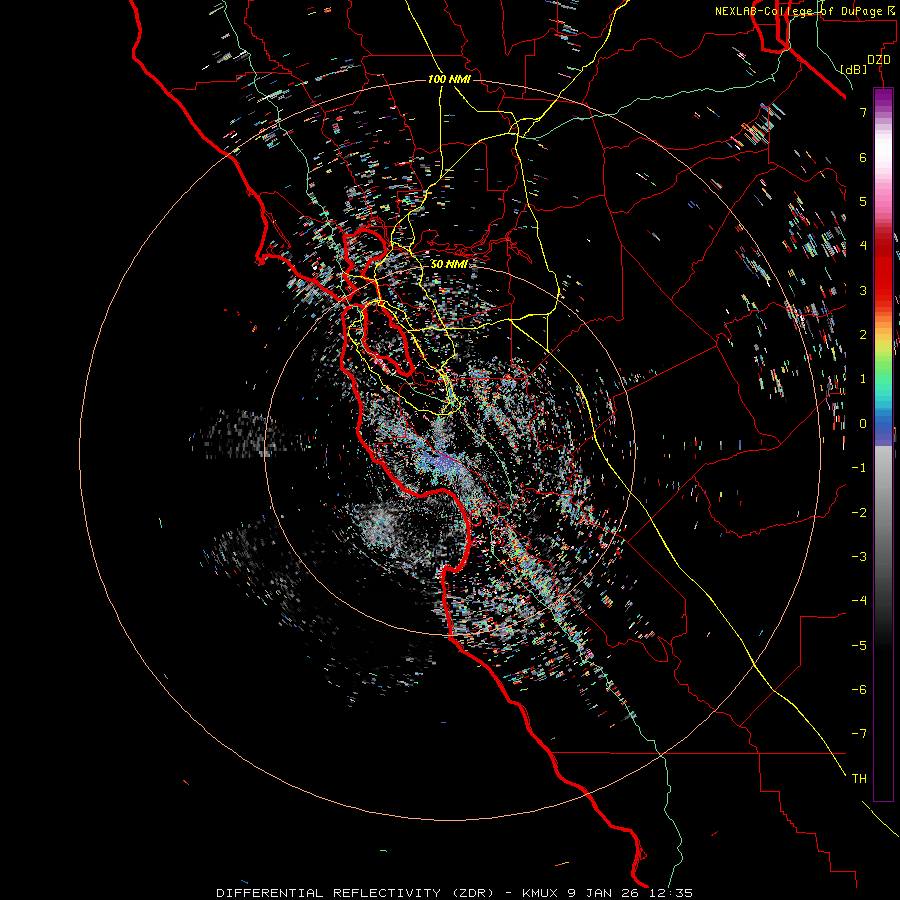The height and width of the screenshot is (900, 900).
Task: Click the 7 value on color scale
Action: point(863,112)
